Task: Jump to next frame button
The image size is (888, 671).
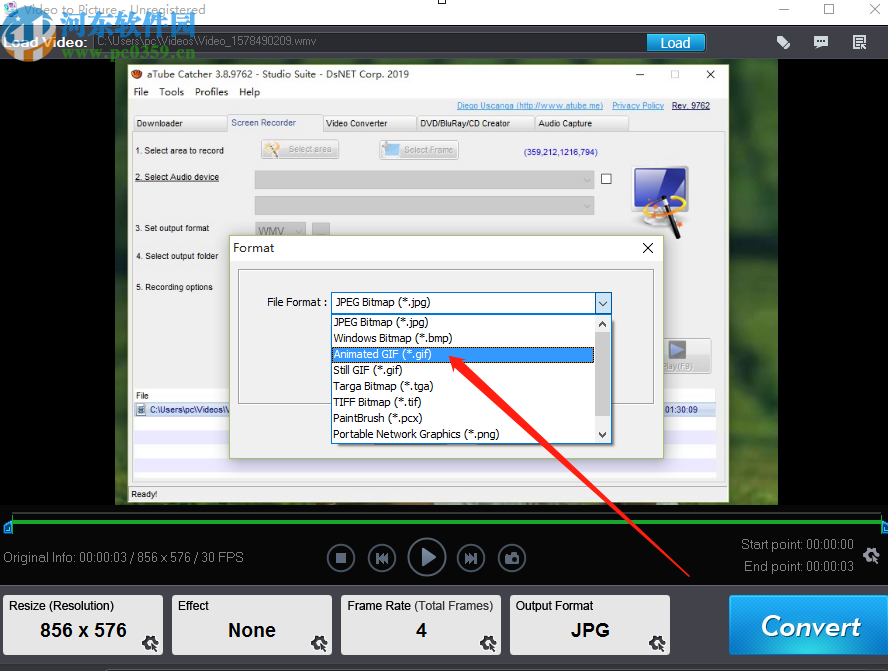Action: 471,558
